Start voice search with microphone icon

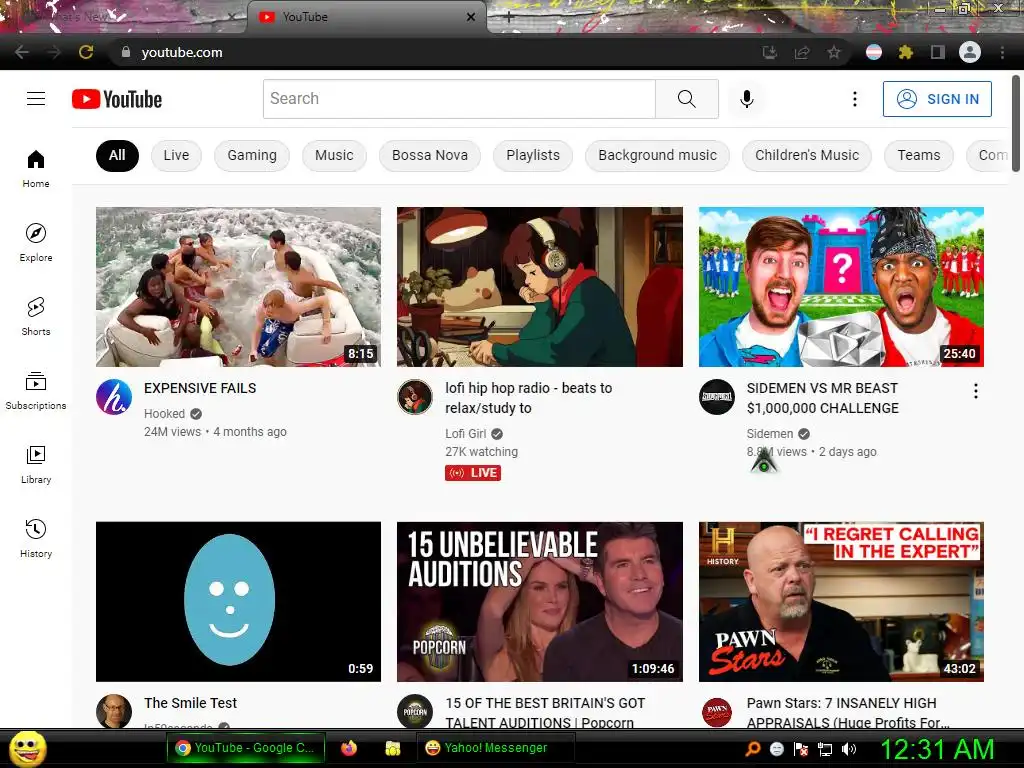pyautogui.click(x=746, y=99)
